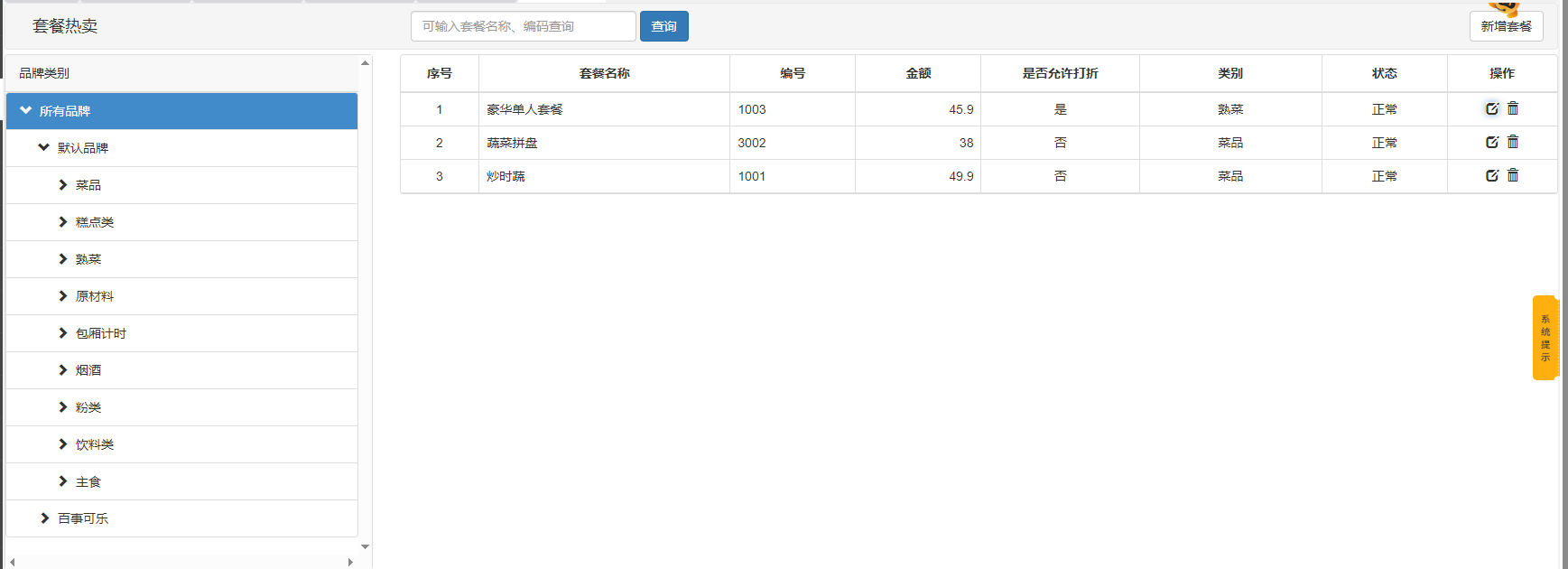Screen dimensions: 1568x569
Task: Select 烟酒 category in tree
Action: [x=88, y=370]
